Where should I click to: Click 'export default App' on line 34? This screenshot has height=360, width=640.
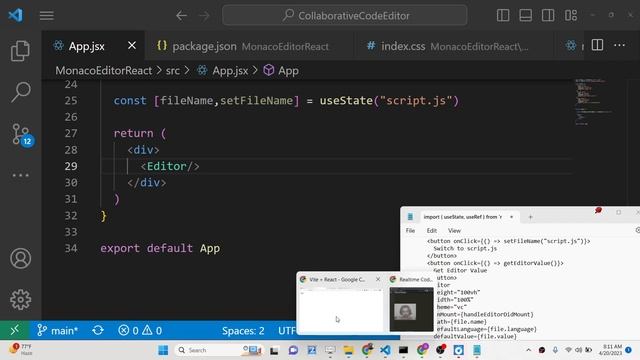pyautogui.click(x=160, y=248)
